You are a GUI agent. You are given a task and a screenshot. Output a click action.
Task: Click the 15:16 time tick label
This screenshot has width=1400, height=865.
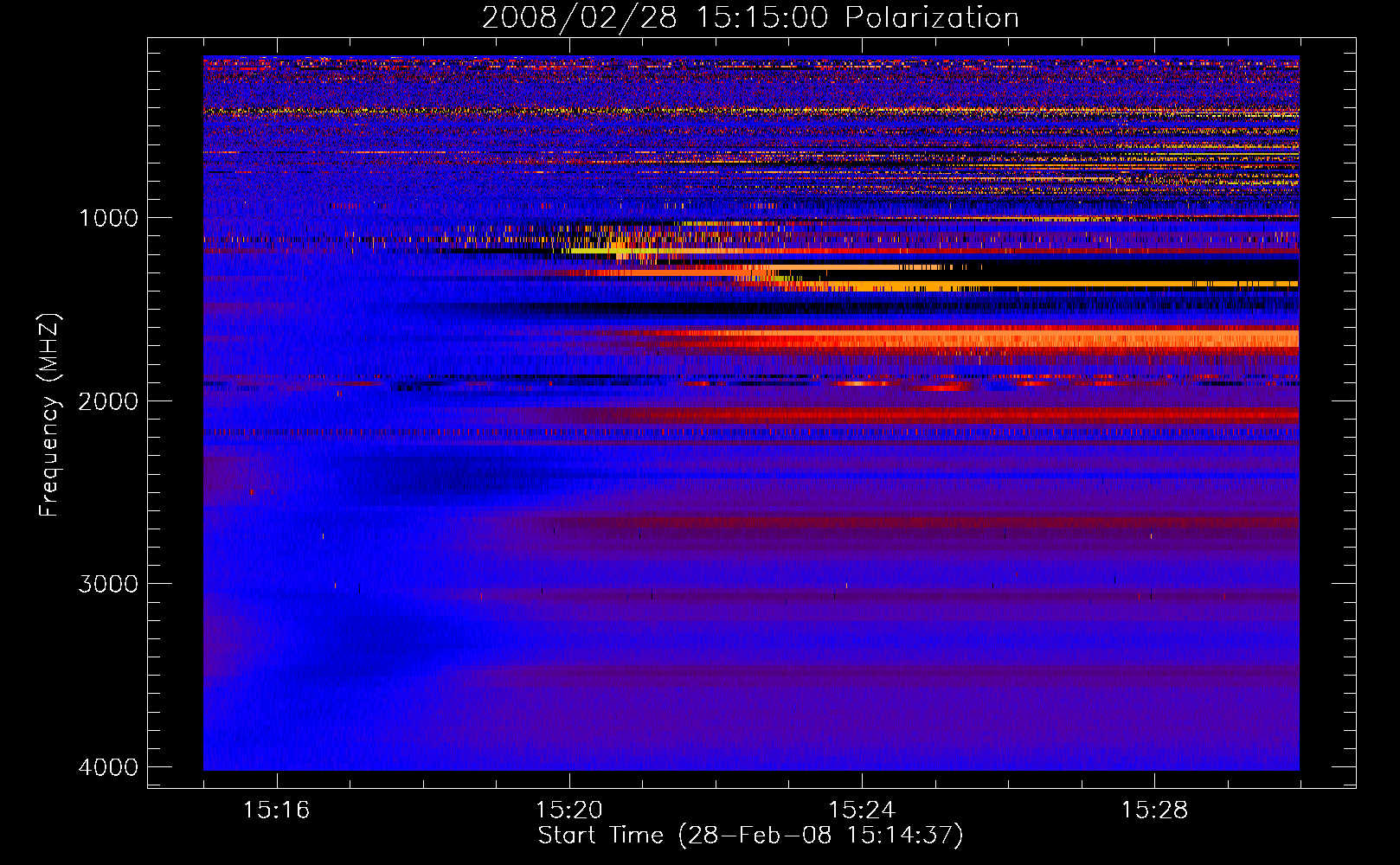click(x=276, y=811)
